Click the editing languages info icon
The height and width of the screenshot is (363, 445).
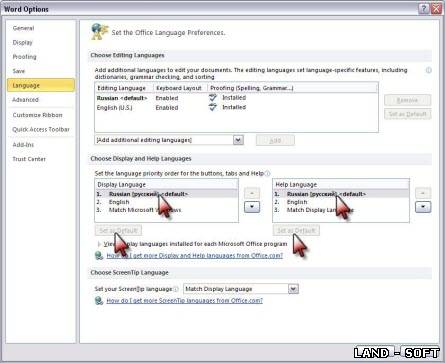(x=429, y=70)
